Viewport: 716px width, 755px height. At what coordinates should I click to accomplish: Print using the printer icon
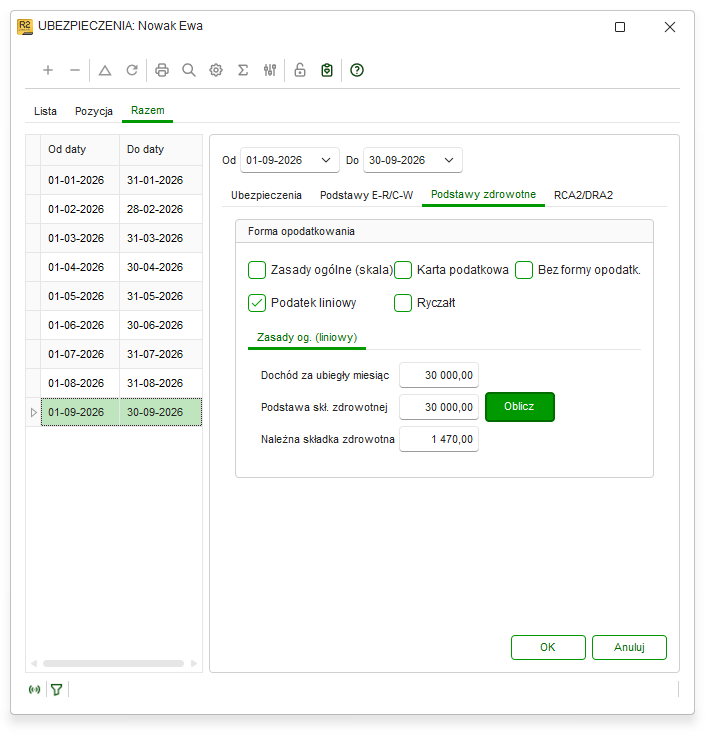pos(162,70)
